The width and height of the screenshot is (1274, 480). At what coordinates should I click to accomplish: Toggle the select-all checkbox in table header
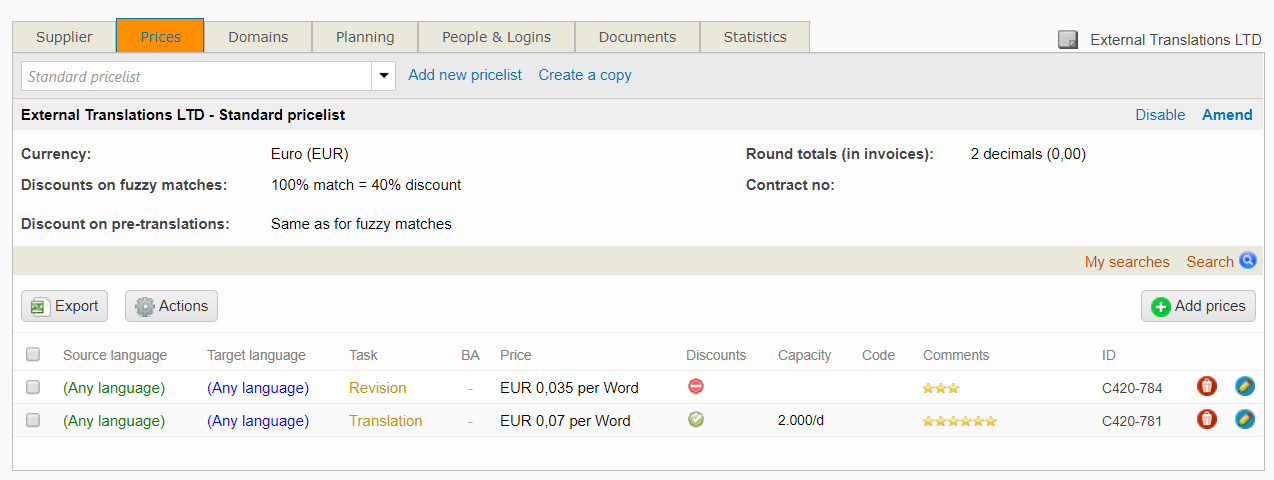click(33, 355)
